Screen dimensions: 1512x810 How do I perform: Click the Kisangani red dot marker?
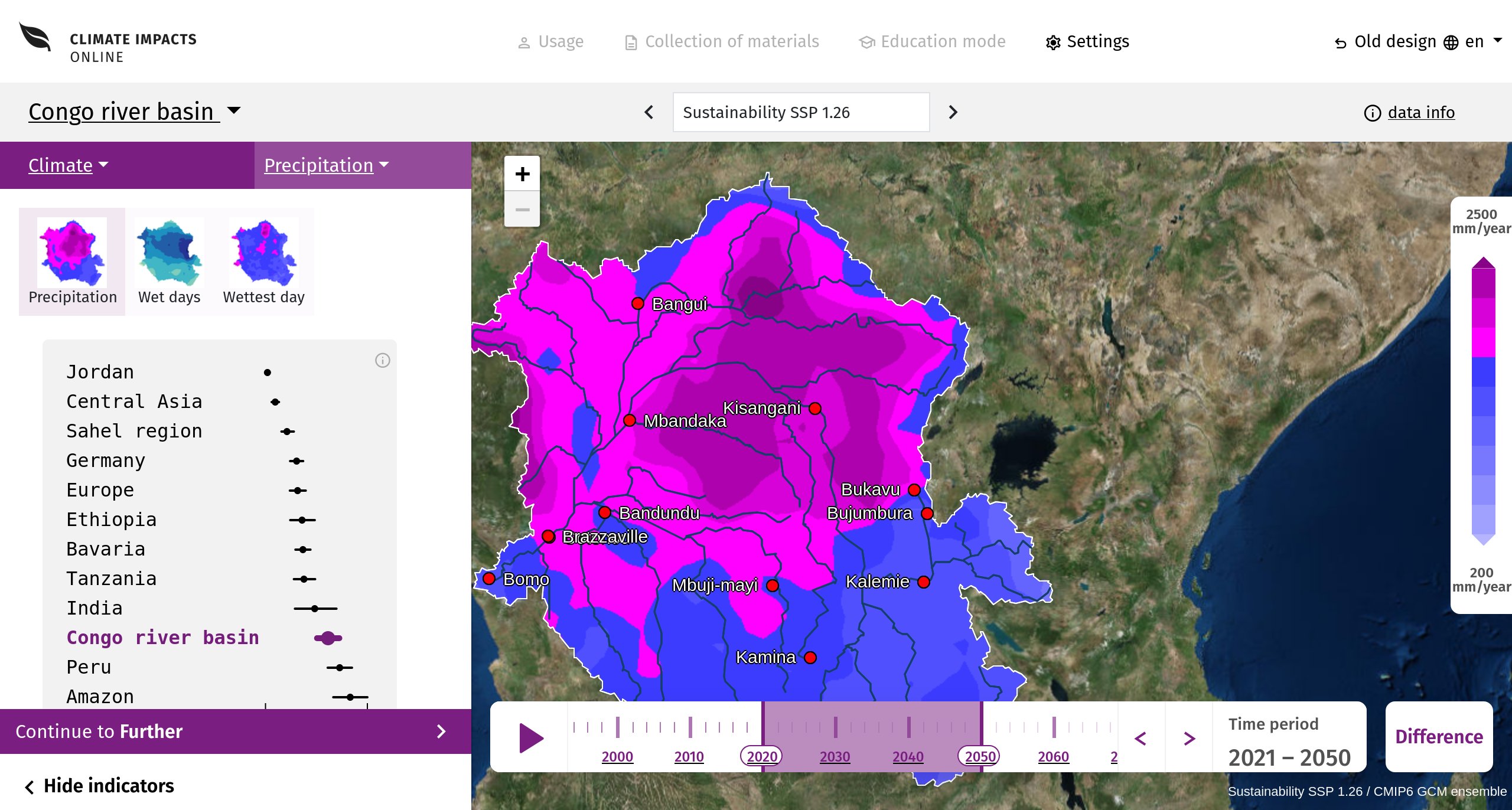pyautogui.click(x=815, y=409)
